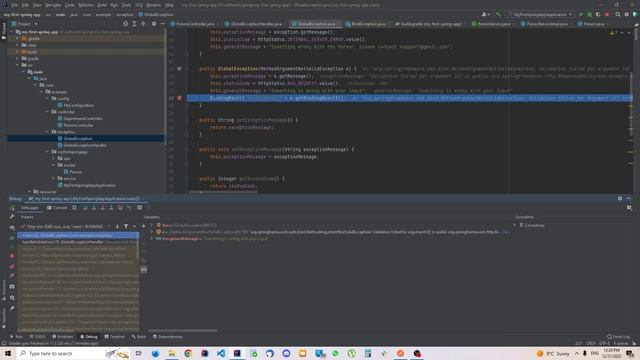Toggle Mute Breakpoints in debug sidebar
The width and height of the screenshot is (640, 360).
[12, 276]
